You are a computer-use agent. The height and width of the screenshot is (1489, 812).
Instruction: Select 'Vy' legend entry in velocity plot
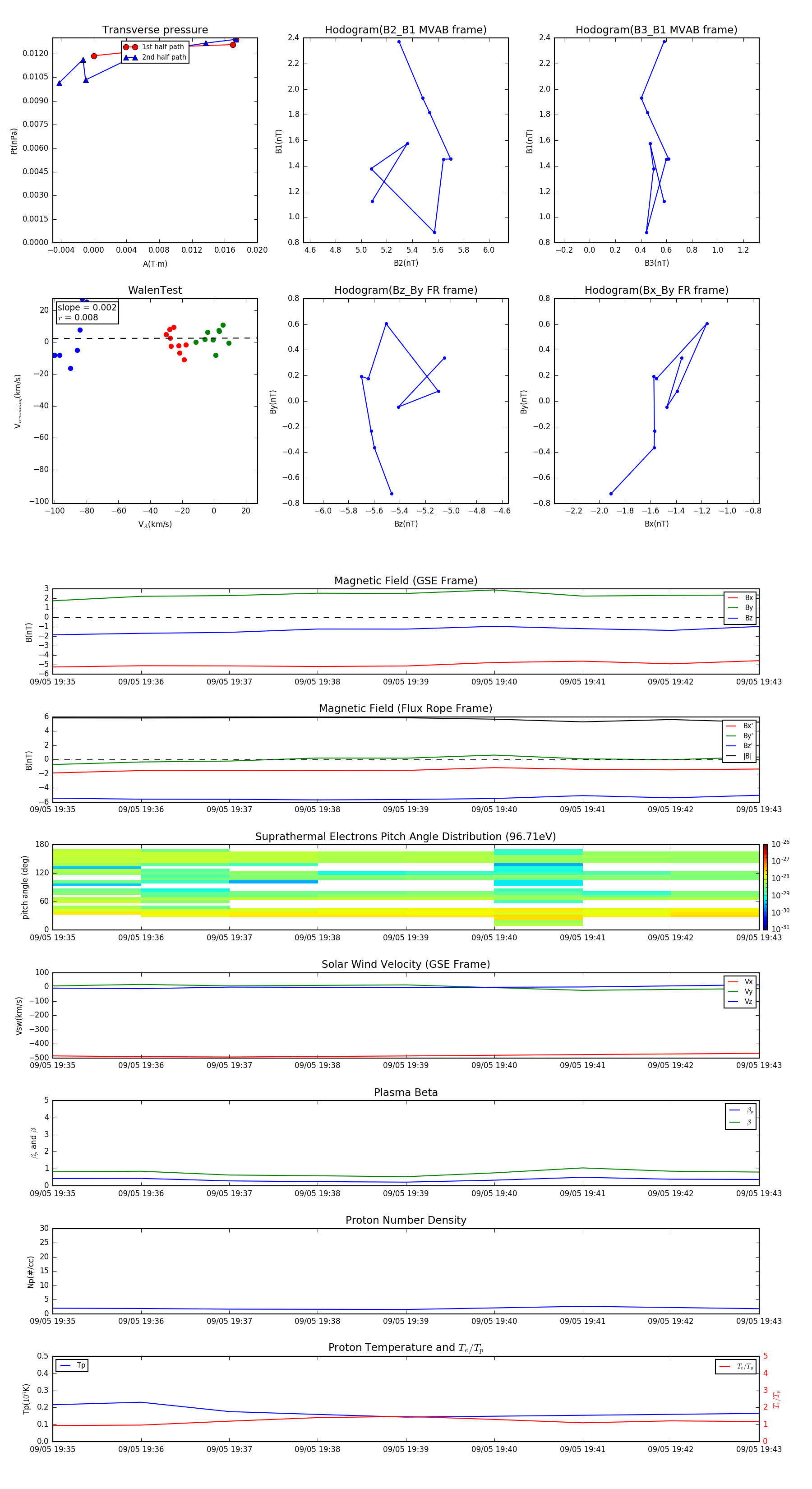tap(741, 991)
